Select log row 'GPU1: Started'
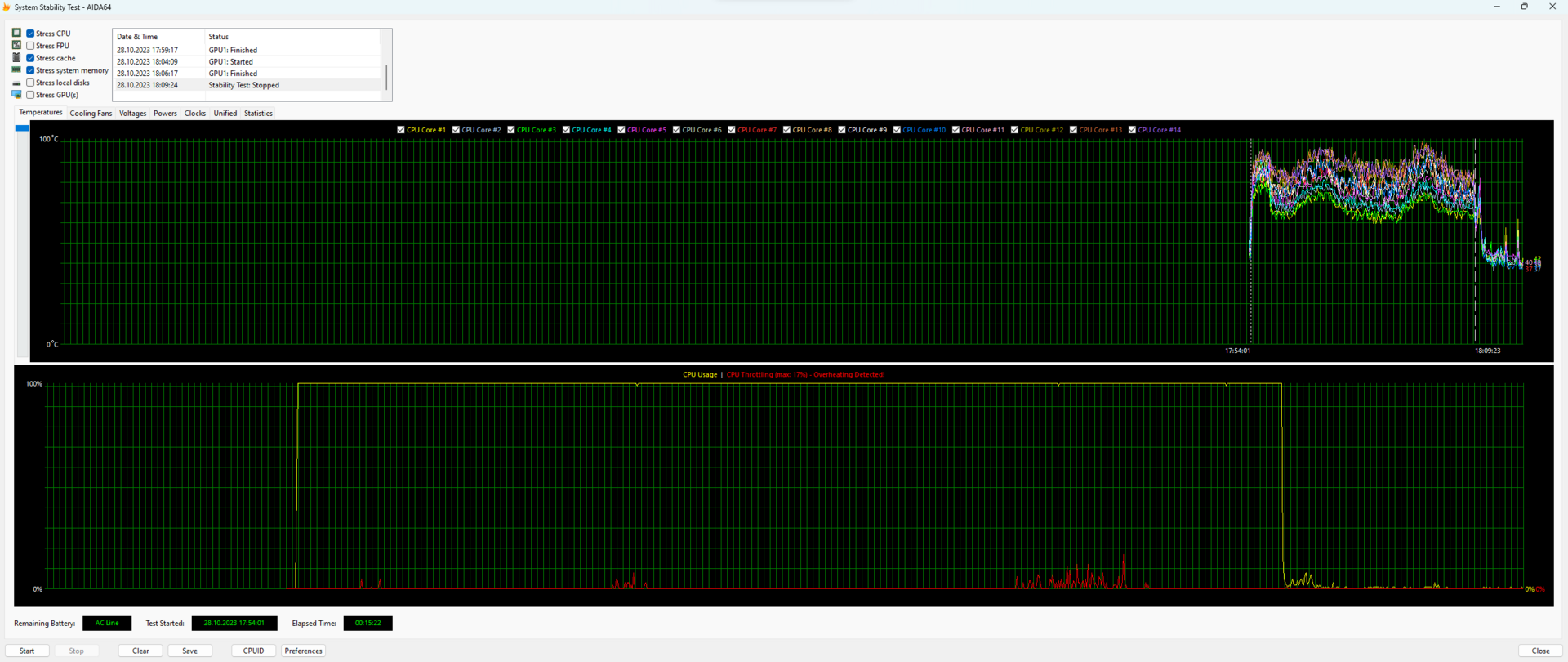 pos(247,61)
